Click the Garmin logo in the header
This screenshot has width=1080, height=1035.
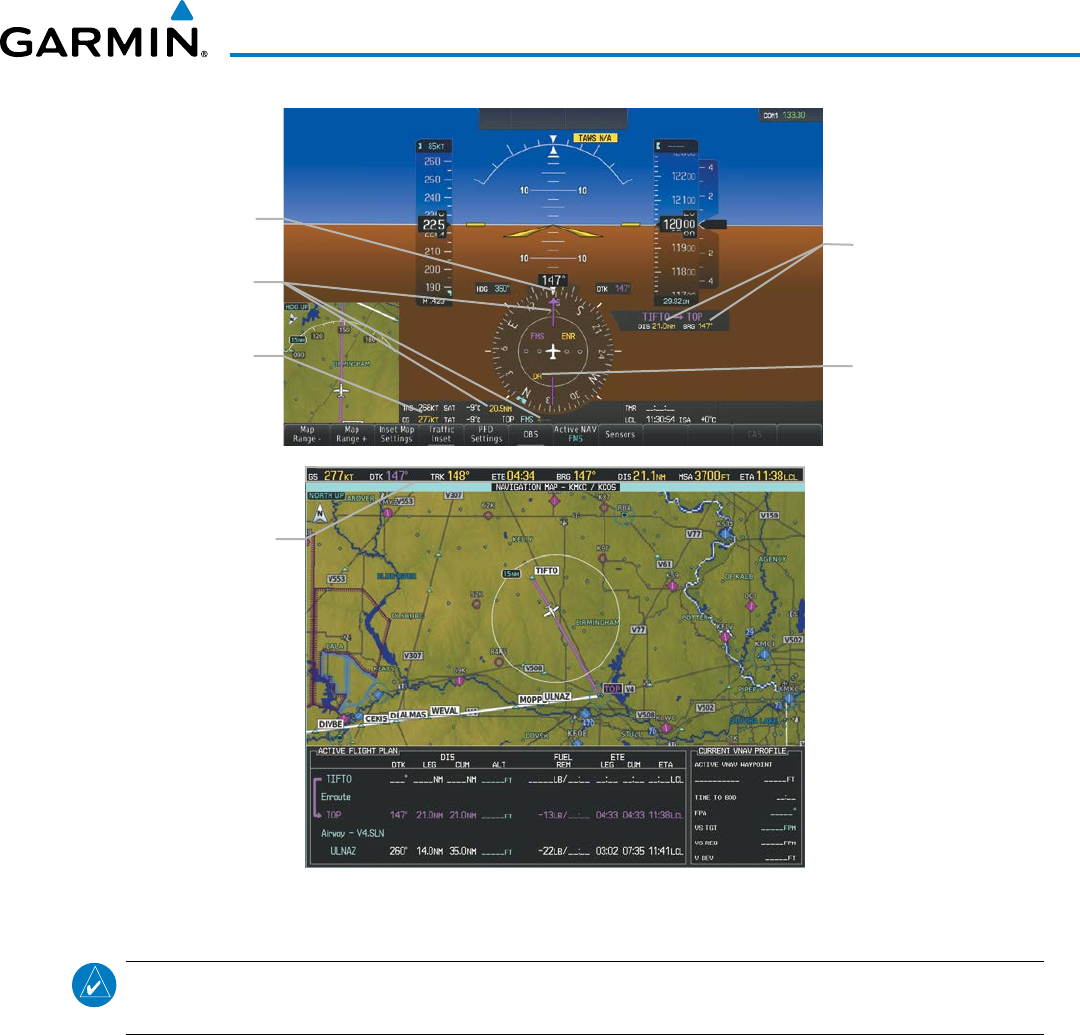click(x=103, y=30)
